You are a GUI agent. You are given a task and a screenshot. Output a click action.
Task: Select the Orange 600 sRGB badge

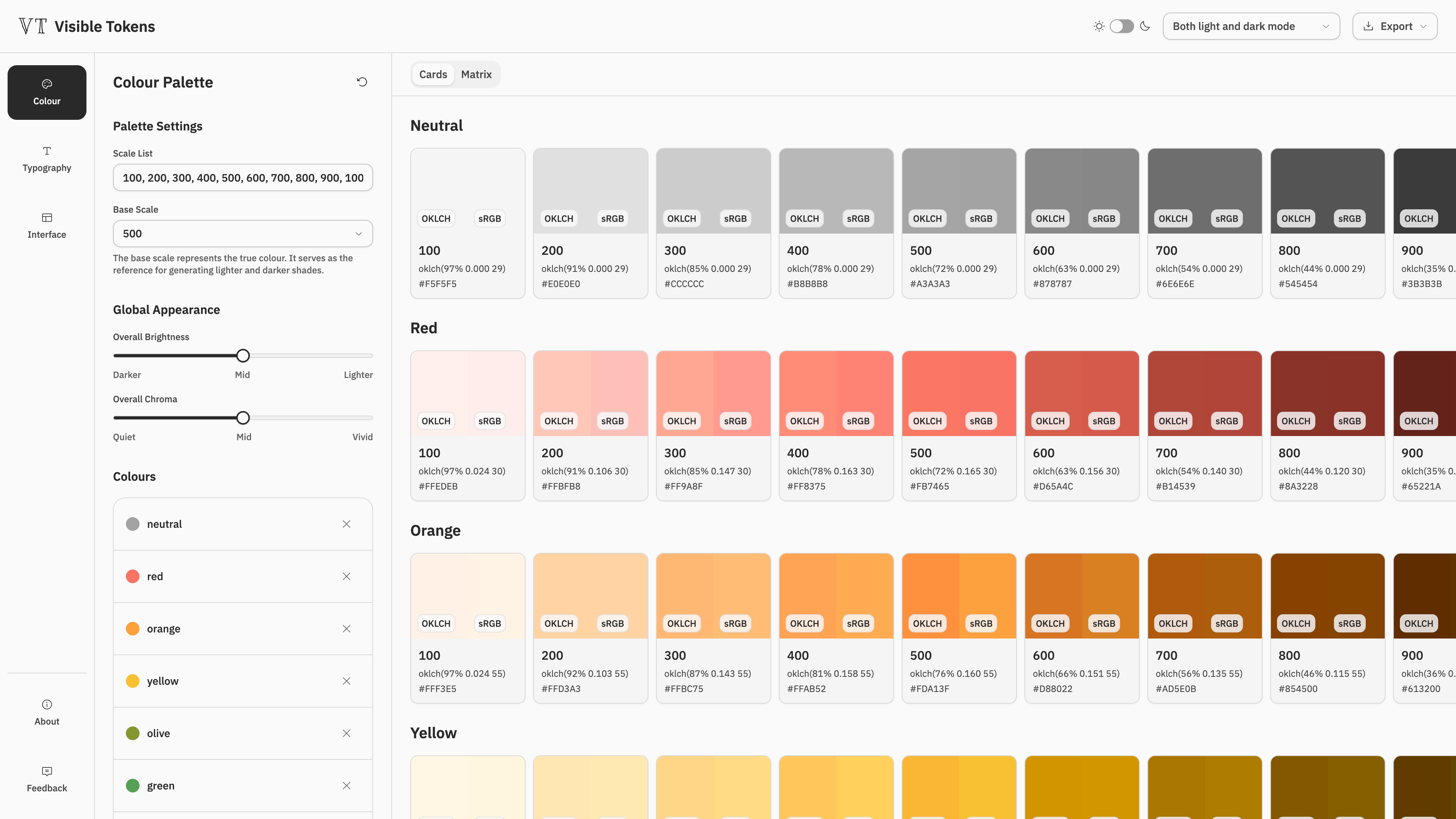1103,623
